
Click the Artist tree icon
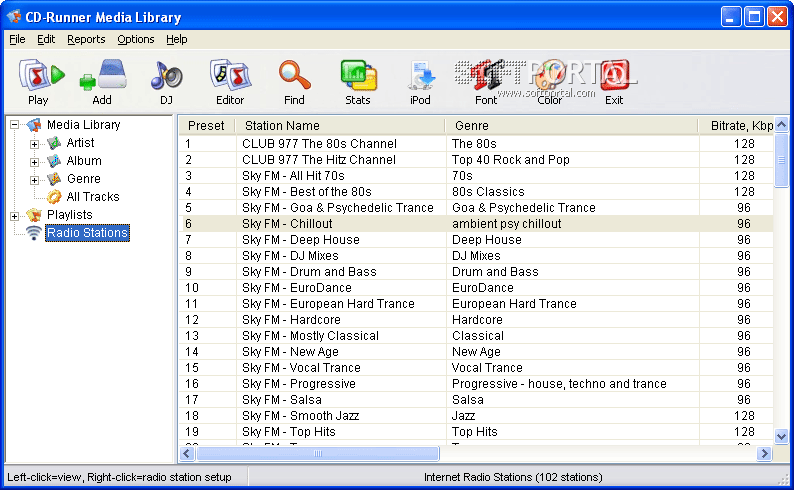pos(54,143)
